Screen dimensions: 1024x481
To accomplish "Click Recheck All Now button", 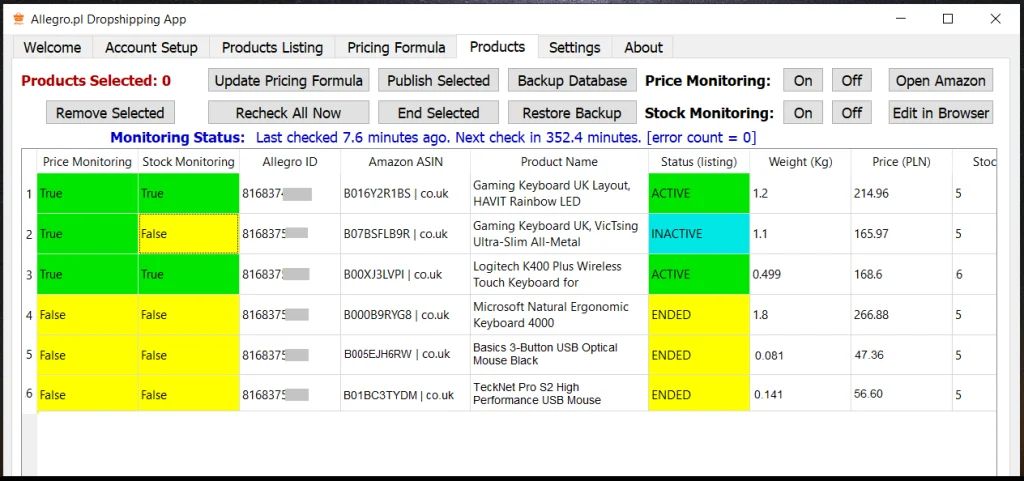I will click(x=289, y=113).
